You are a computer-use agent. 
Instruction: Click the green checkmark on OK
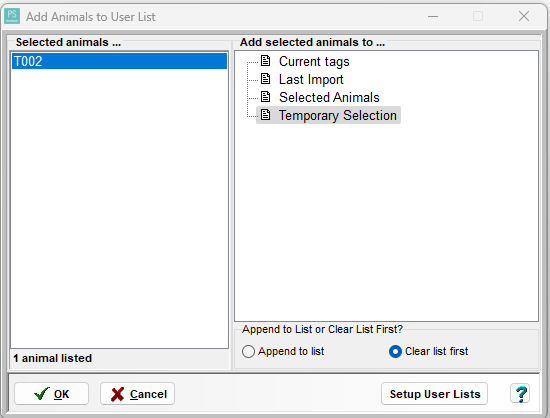click(x=42, y=394)
